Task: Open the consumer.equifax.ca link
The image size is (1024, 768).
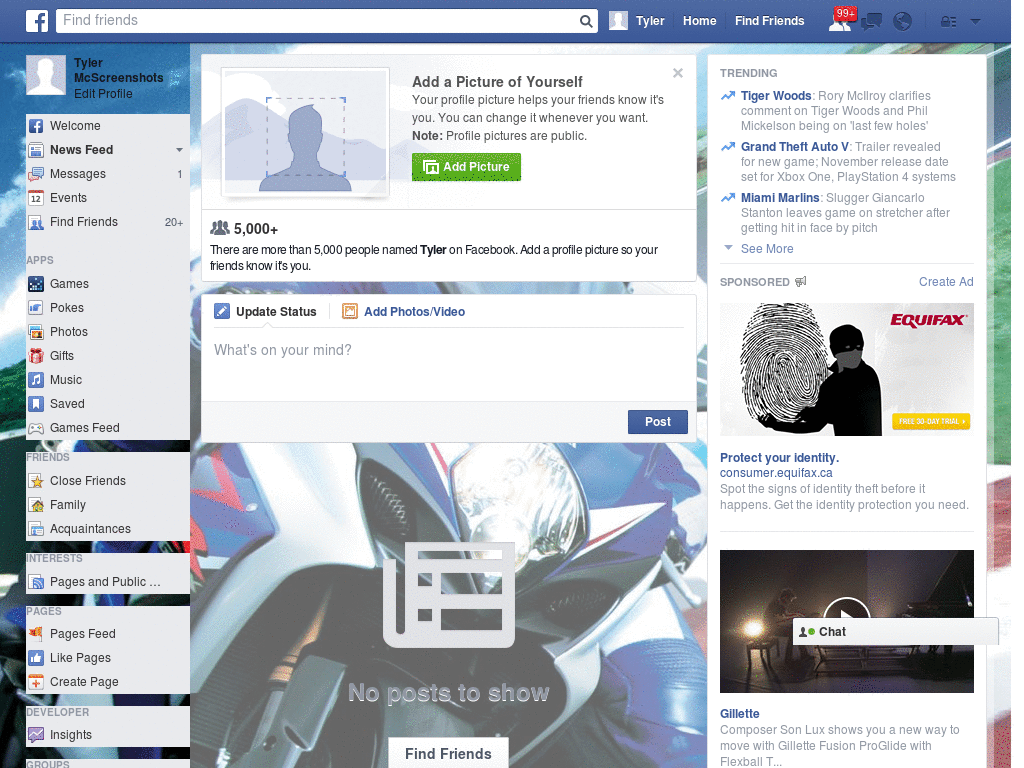Action: coord(776,473)
